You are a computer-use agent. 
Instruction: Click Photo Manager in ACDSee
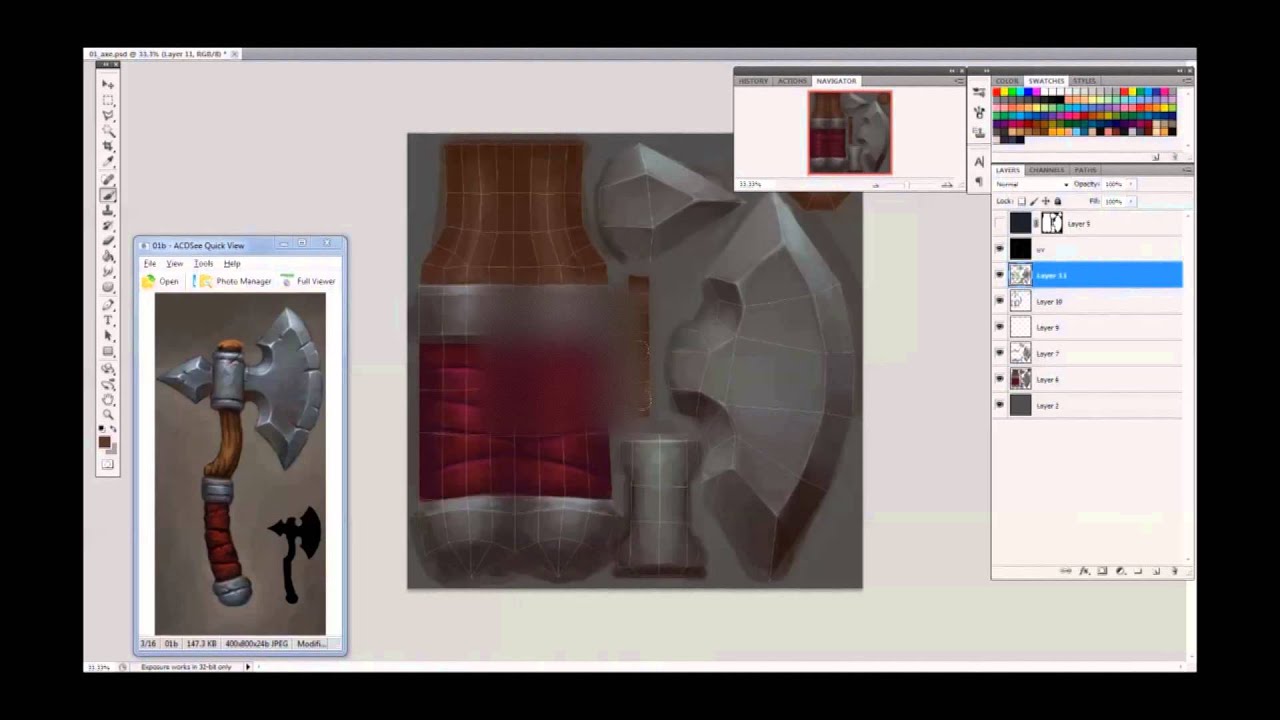[x=235, y=281]
